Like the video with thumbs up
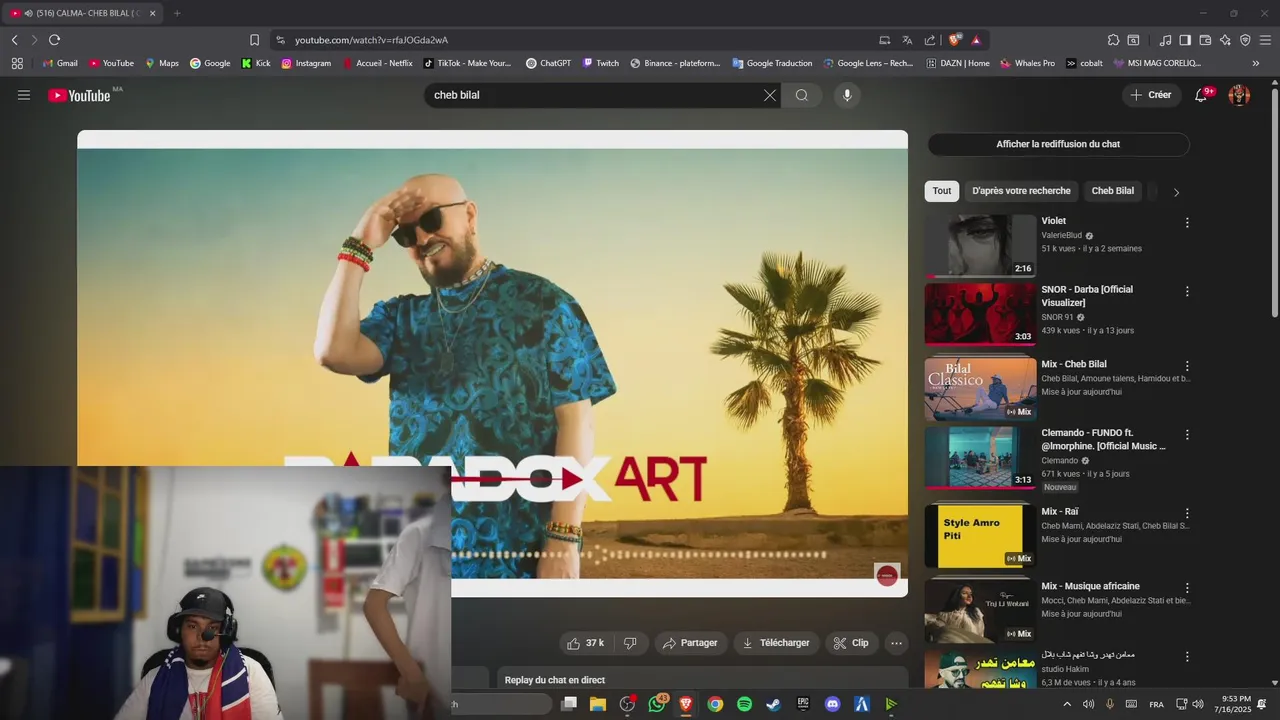1280x720 pixels. [x=587, y=643]
